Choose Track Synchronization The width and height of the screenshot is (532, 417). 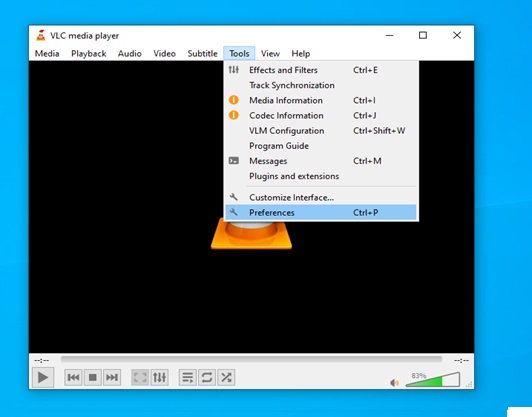(x=321, y=85)
